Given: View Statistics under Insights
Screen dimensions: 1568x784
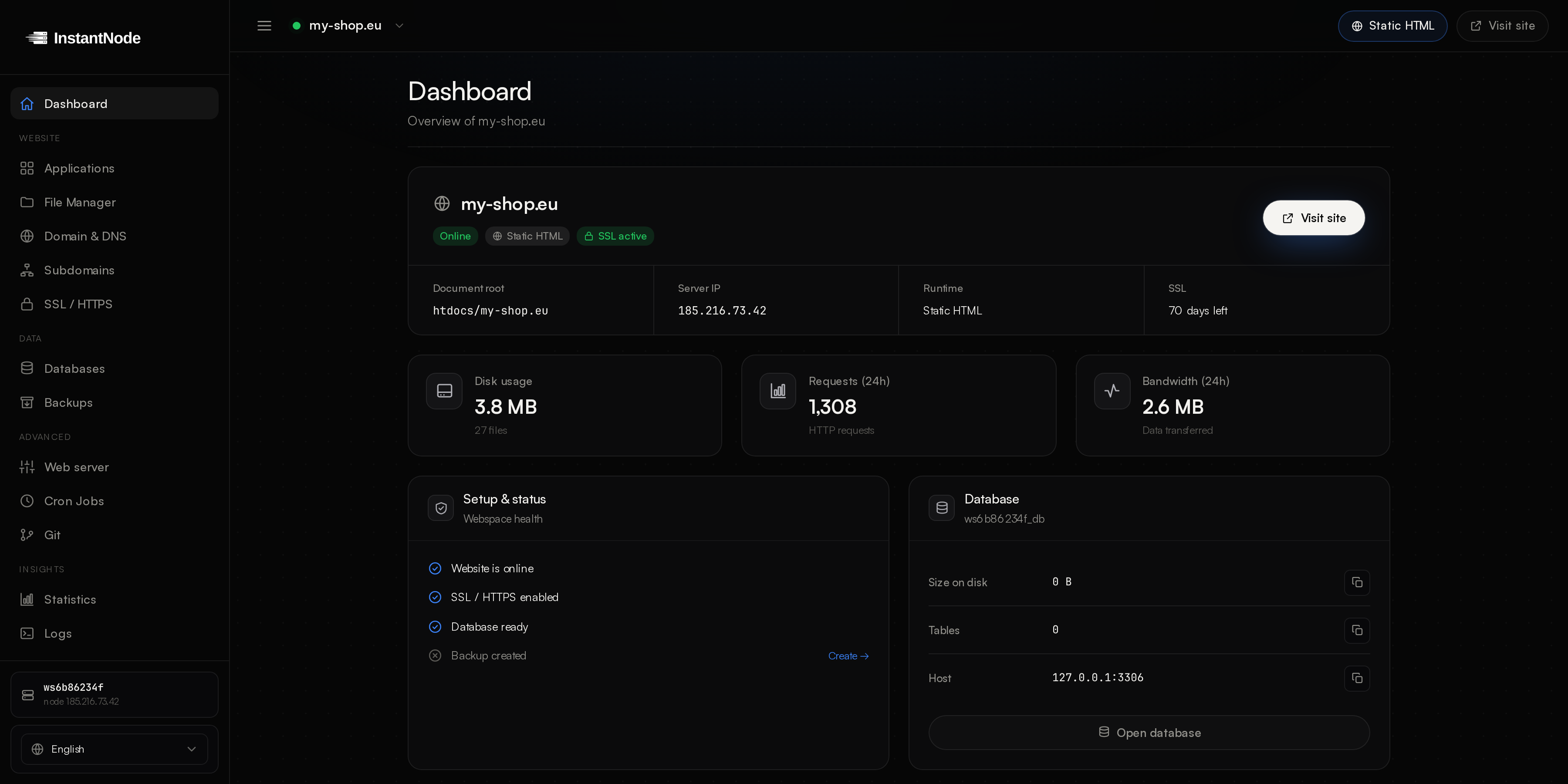Looking at the screenshot, I should coord(115,600).
